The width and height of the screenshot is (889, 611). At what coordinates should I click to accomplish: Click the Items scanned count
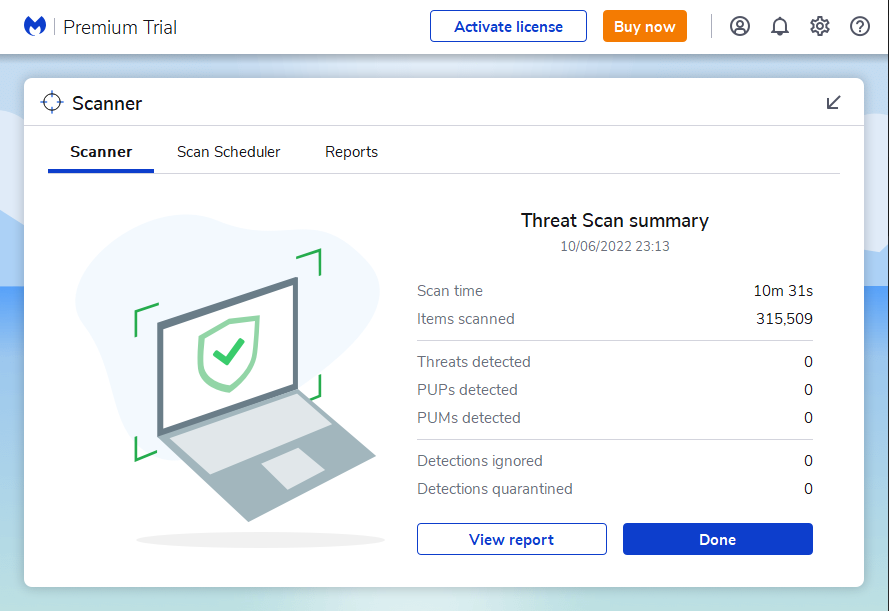784,319
